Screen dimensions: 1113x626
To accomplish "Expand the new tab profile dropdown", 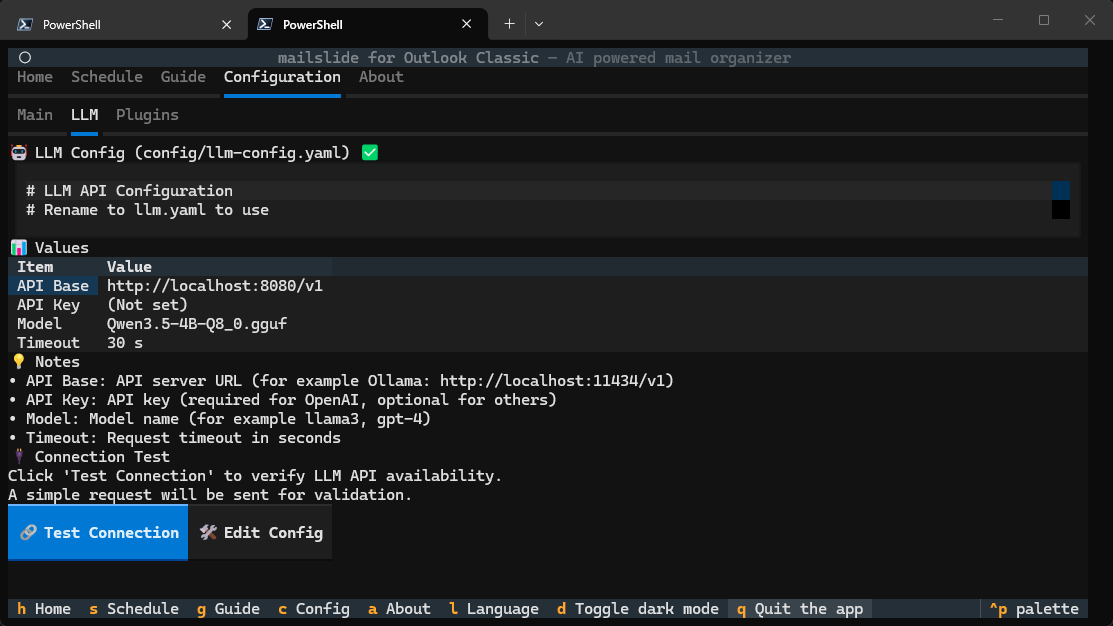I will click(539, 24).
